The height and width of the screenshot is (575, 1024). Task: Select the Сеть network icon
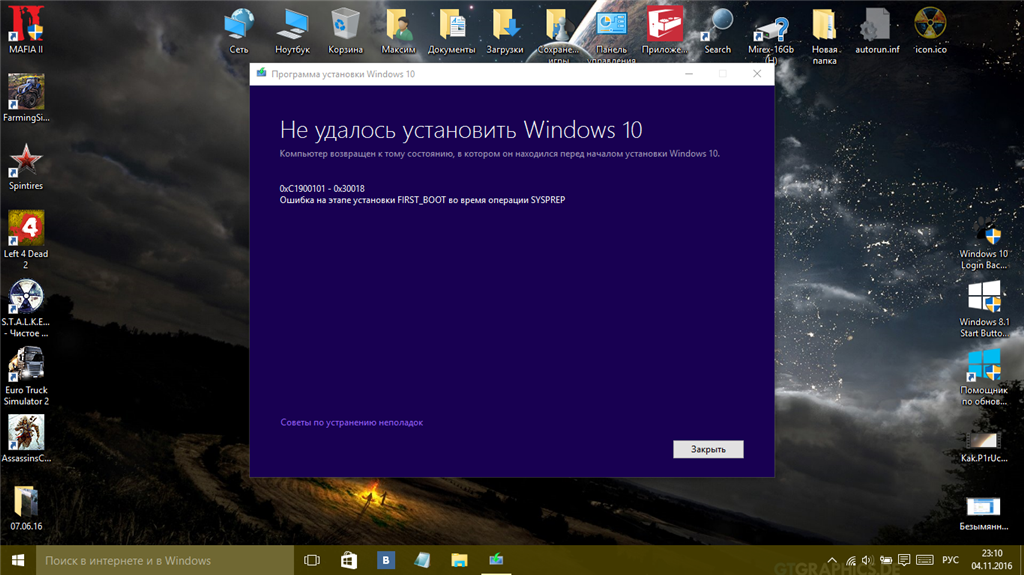(x=239, y=30)
